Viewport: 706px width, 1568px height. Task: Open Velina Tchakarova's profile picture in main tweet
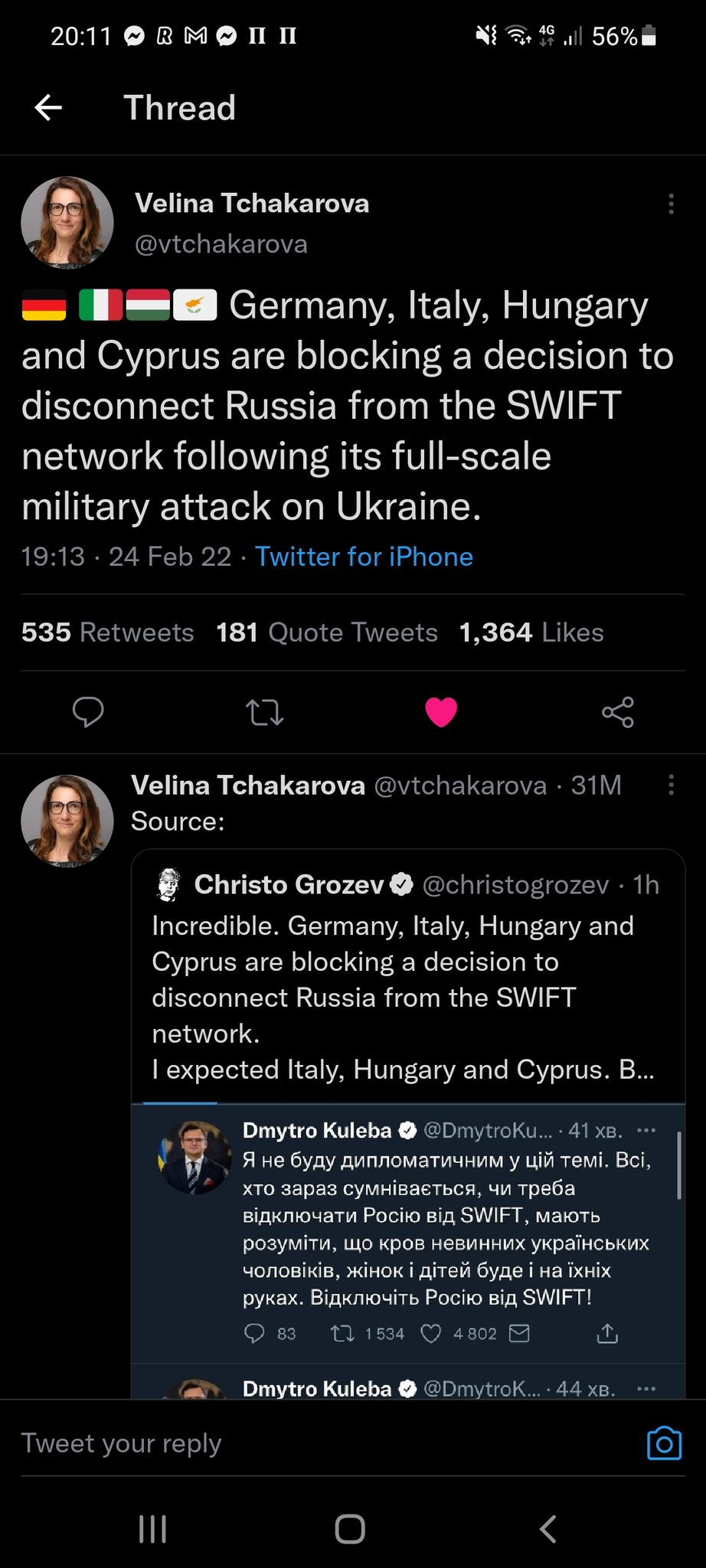[x=67, y=223]
